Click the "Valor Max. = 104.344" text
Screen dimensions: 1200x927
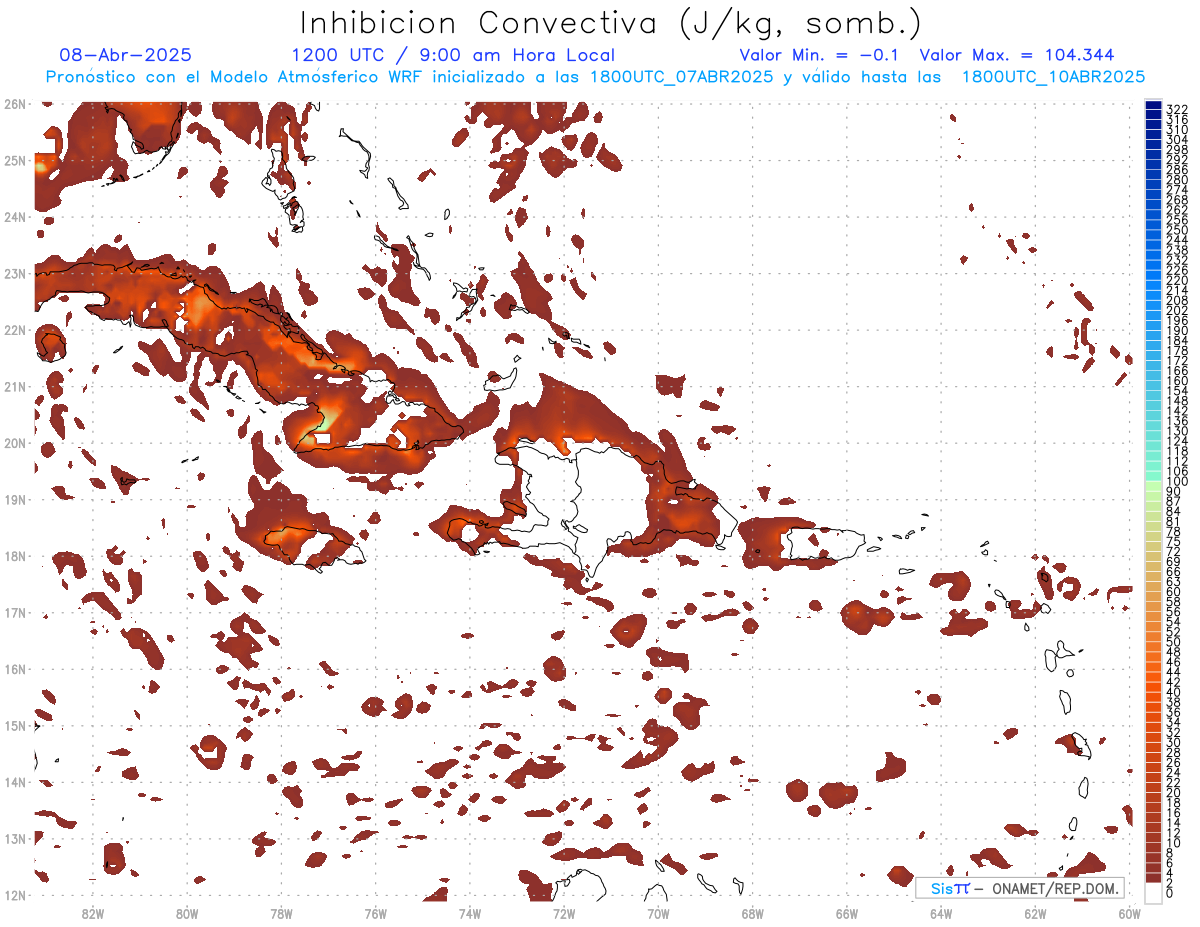tap(1017, 55)
